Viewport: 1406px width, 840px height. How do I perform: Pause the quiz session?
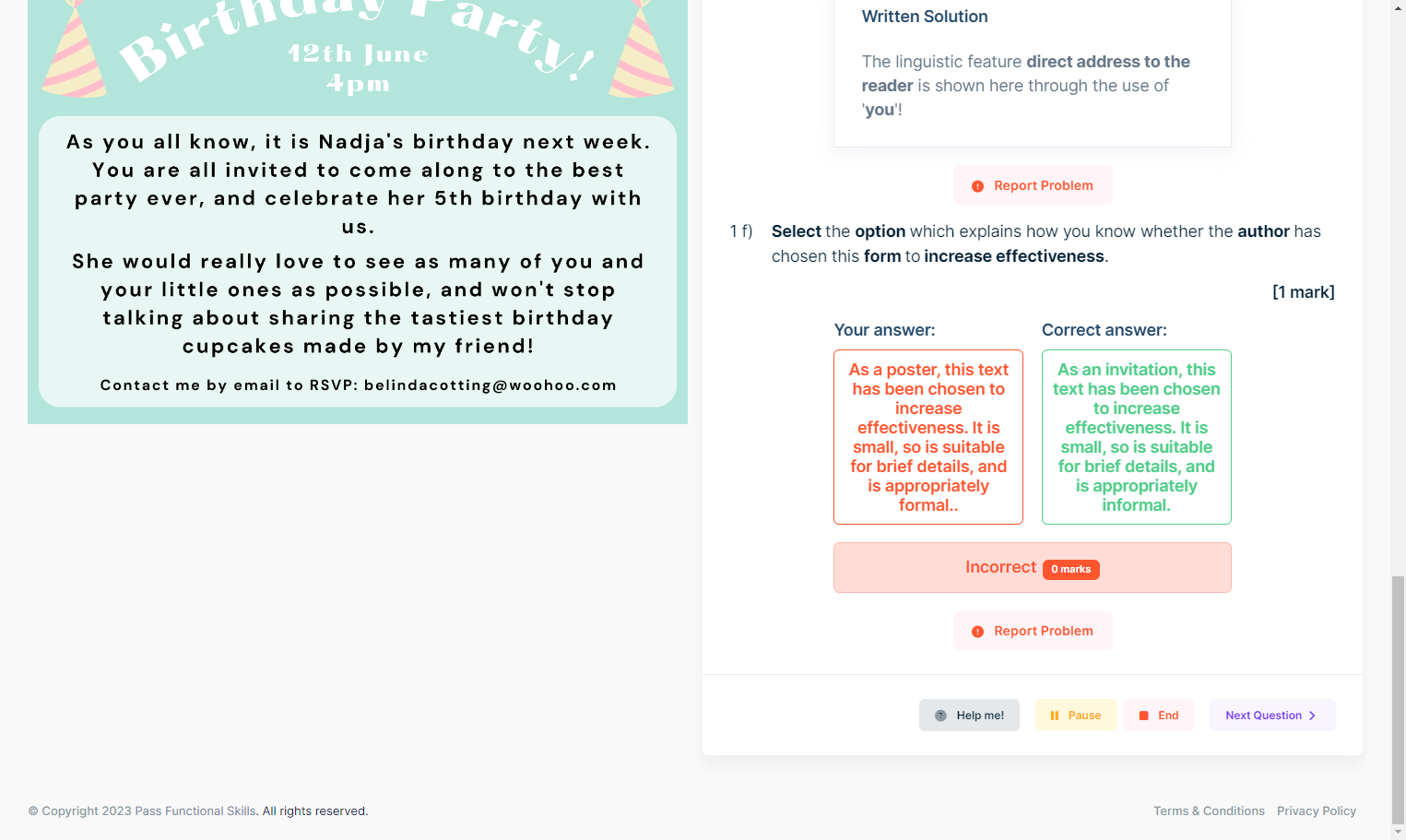1076,716
